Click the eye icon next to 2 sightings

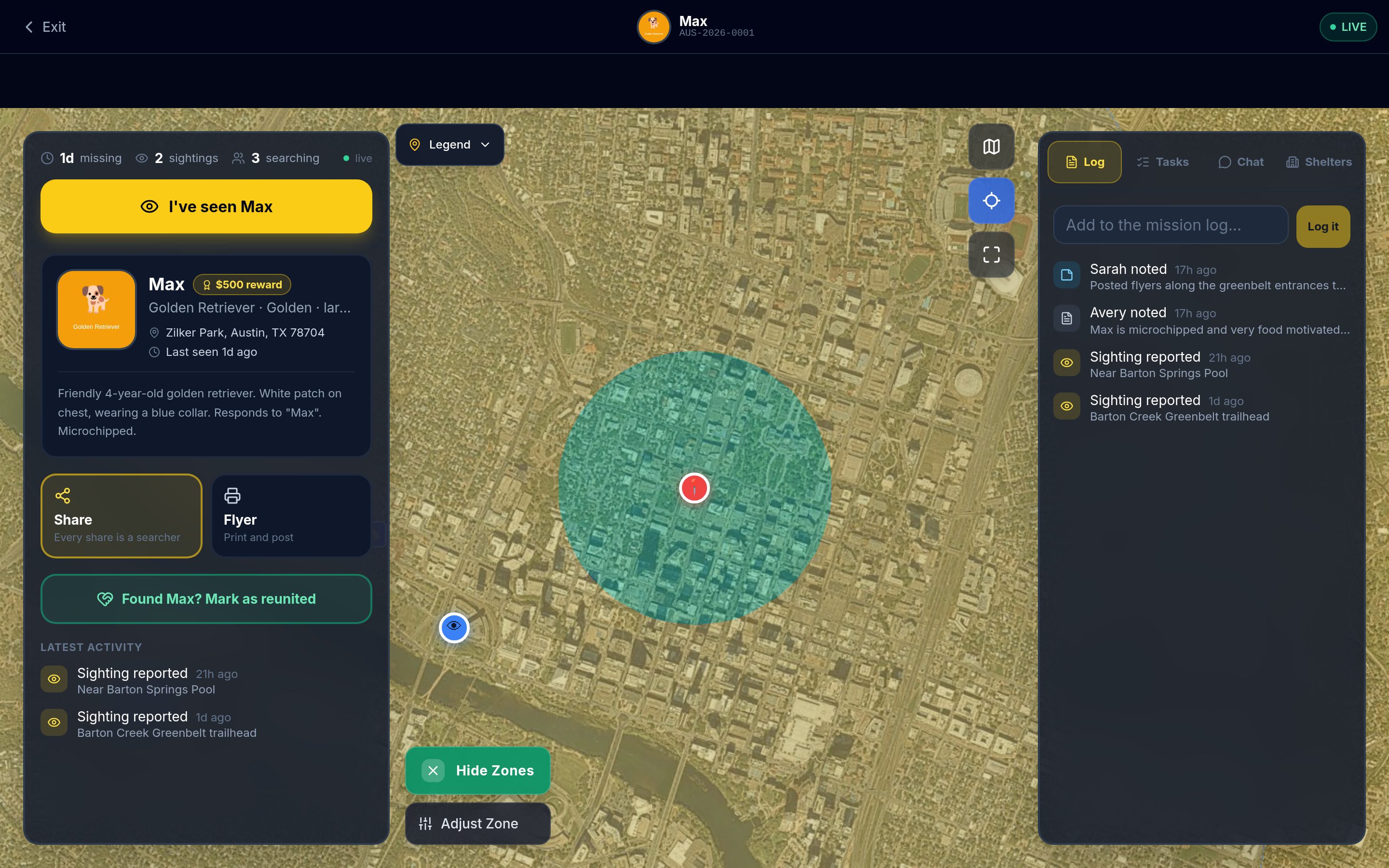coord(142,159)
